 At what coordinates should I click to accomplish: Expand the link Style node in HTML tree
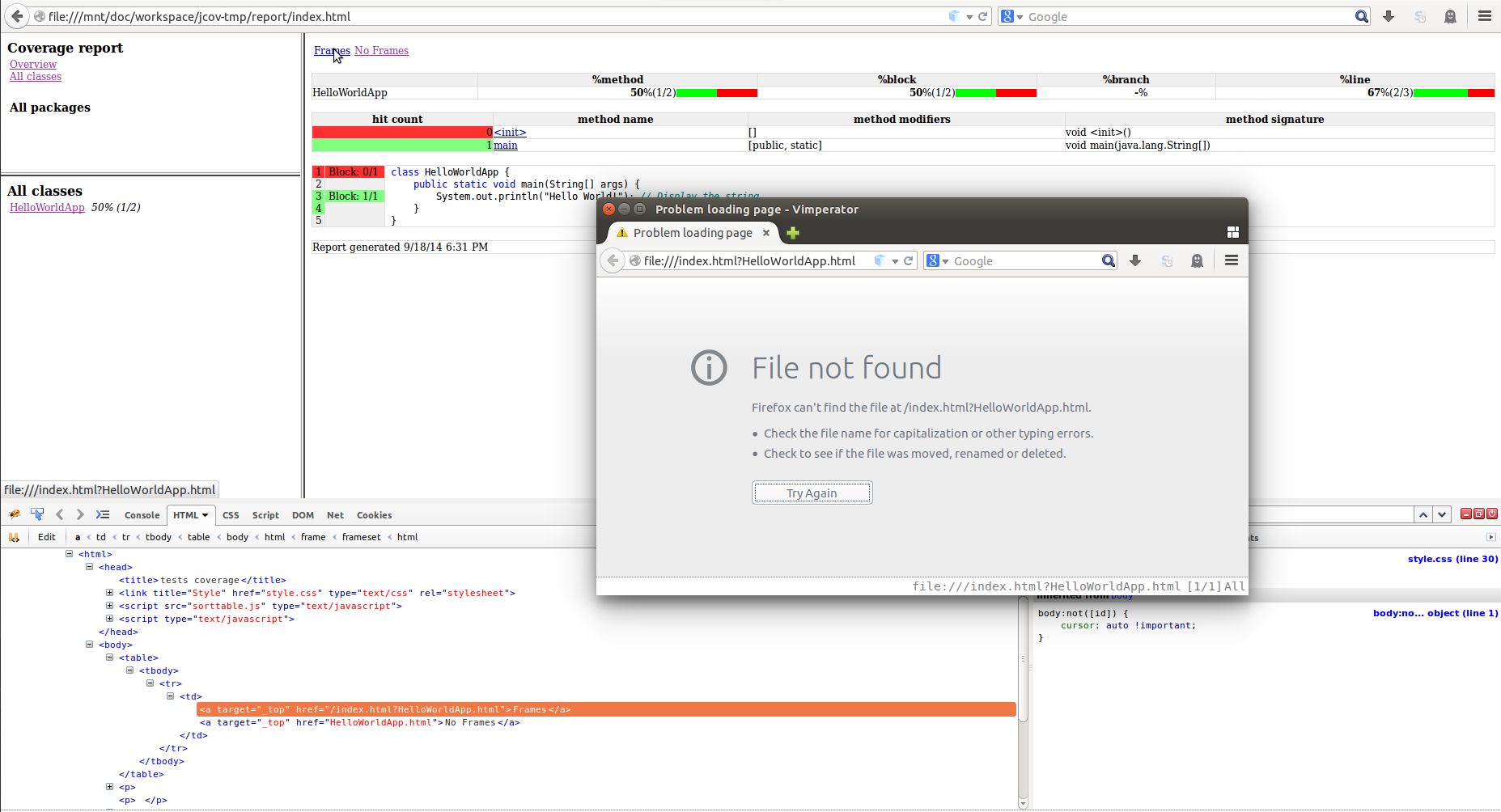(110, 593)
